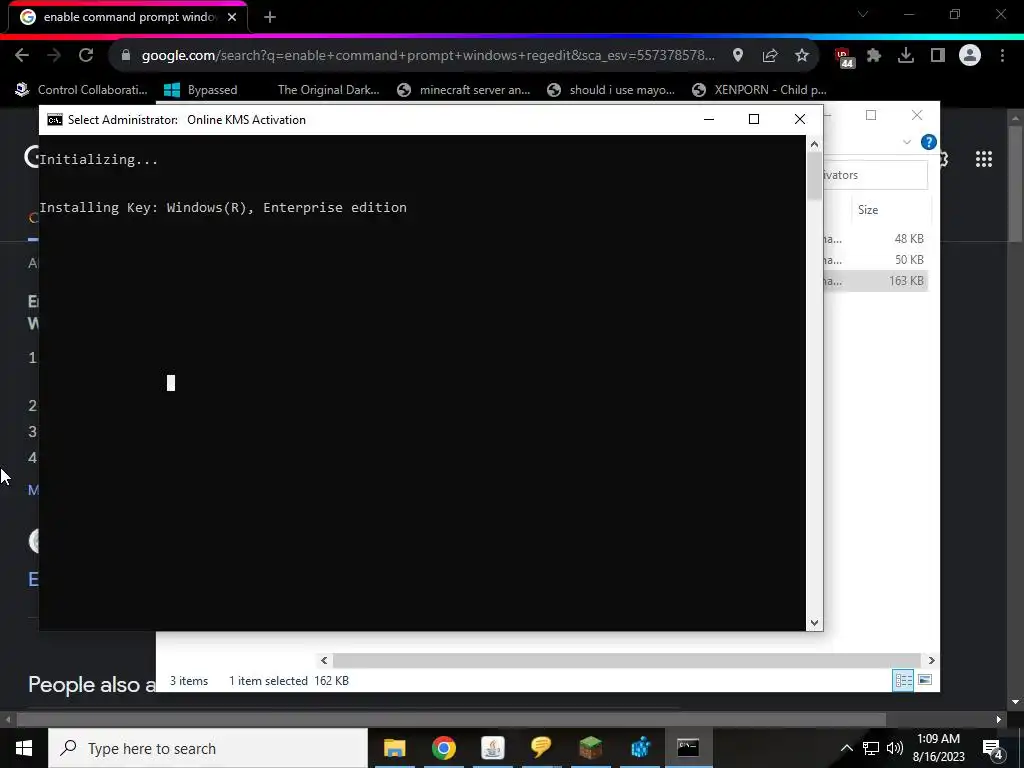Viewport: 1024px width, 768px height.
Task: Open Minecraft from the taskbar
Action: (590, 748)
